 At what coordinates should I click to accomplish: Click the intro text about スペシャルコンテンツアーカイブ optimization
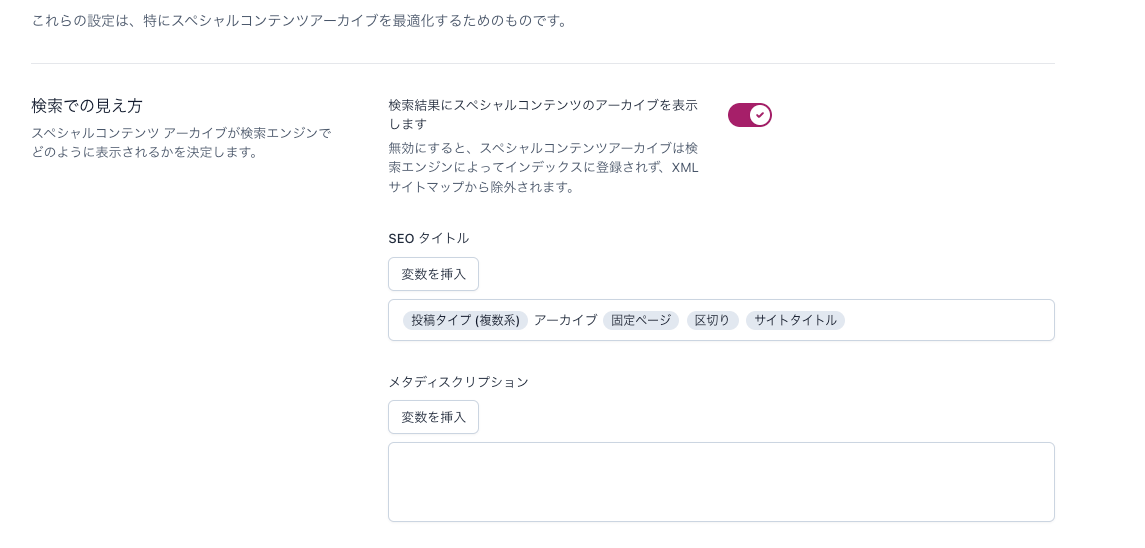299,20
